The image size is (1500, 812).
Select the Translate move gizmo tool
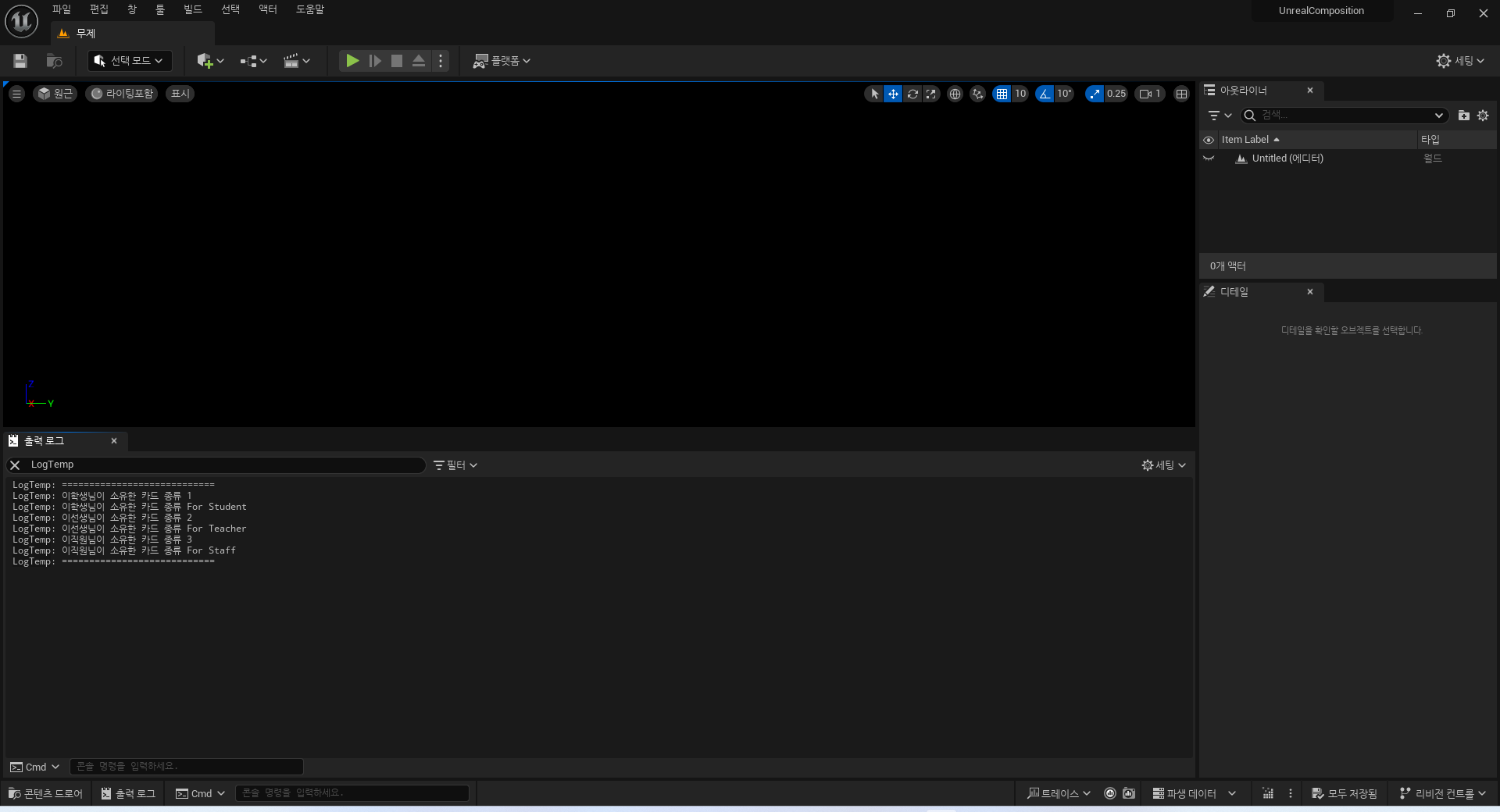pyautogui.click(x=893, y=94)
